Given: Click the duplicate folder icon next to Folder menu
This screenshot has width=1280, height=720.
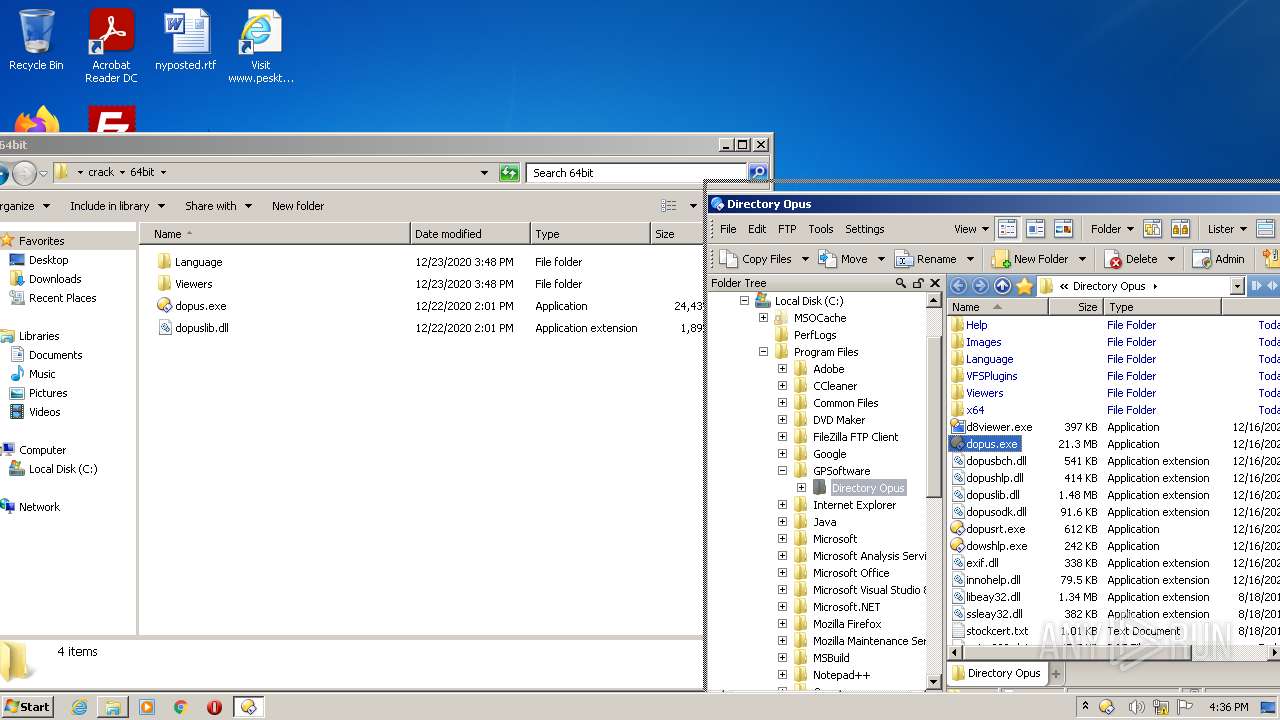Looking at the screenshot, I should tap(1152, 229).
